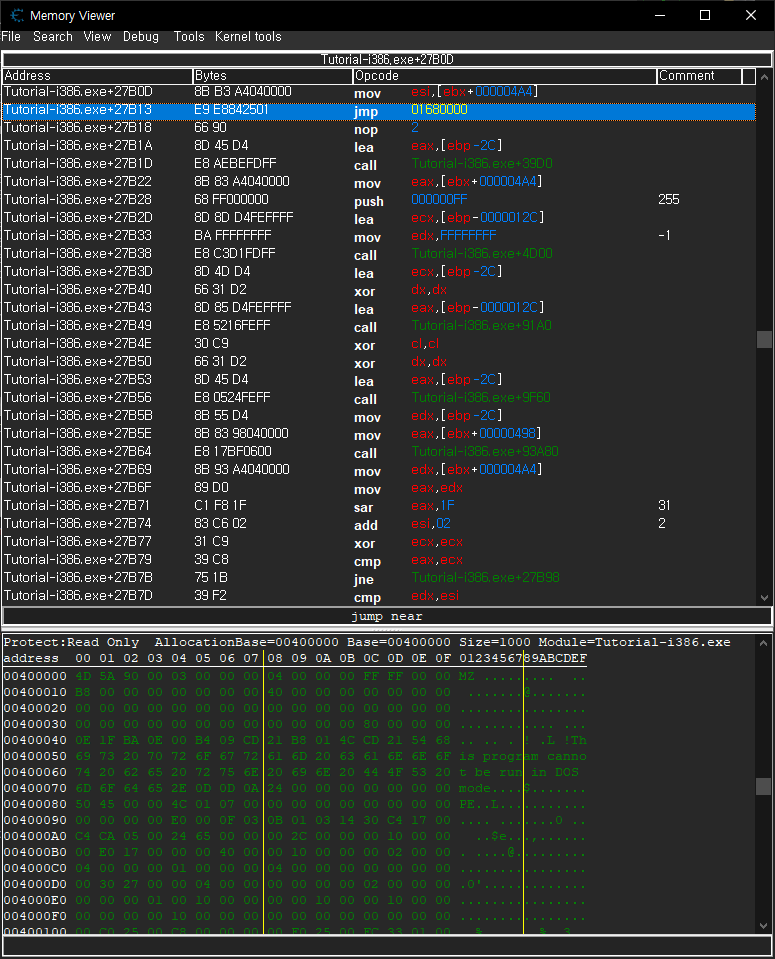The height and width of the screenshot is (959, 775).
Task: Select the Tutorial-i386.exe+27B1A lea row
Action: (x=379, y=146)
